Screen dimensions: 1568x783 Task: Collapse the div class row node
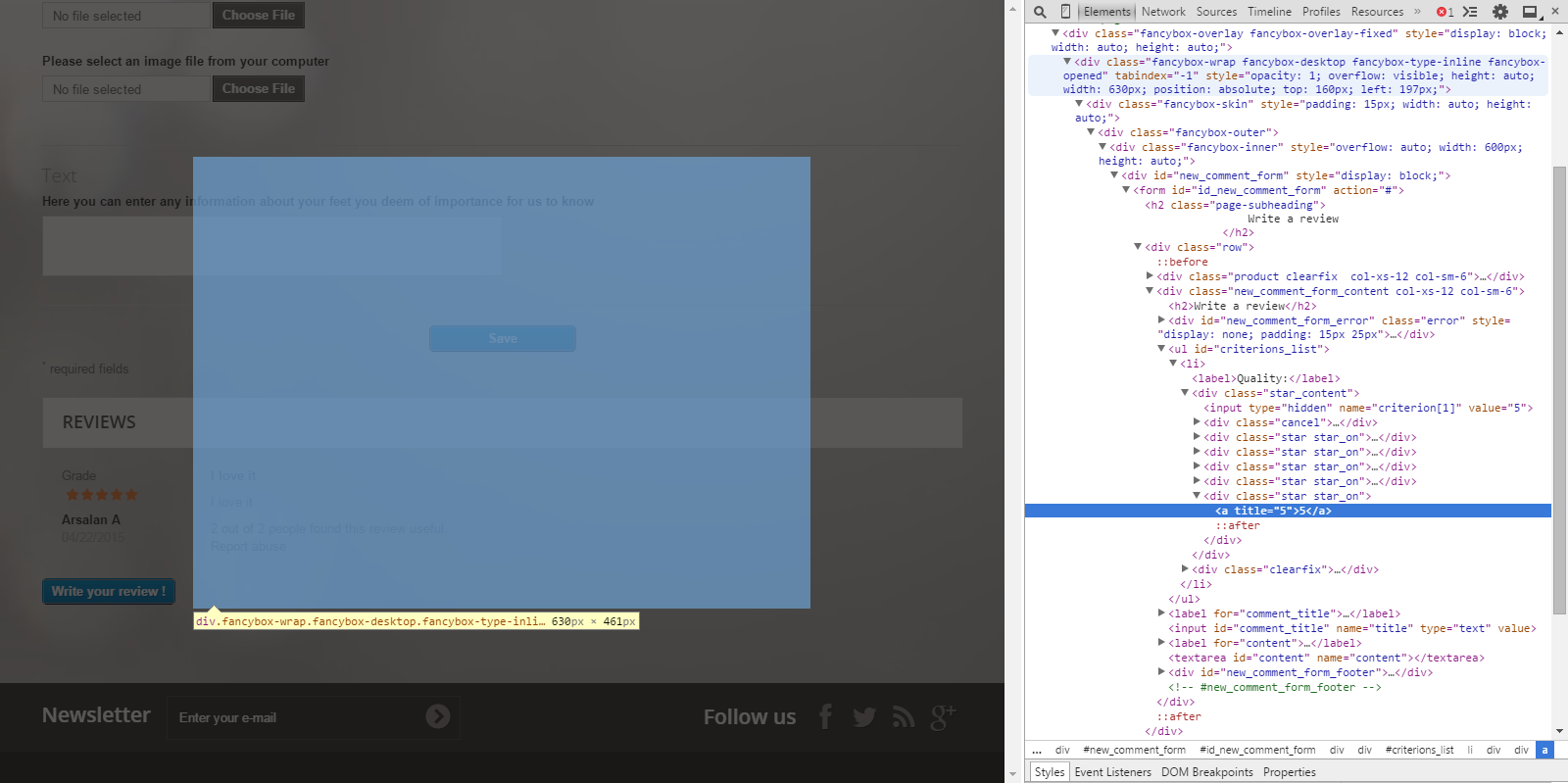(x=1138, y=247)
